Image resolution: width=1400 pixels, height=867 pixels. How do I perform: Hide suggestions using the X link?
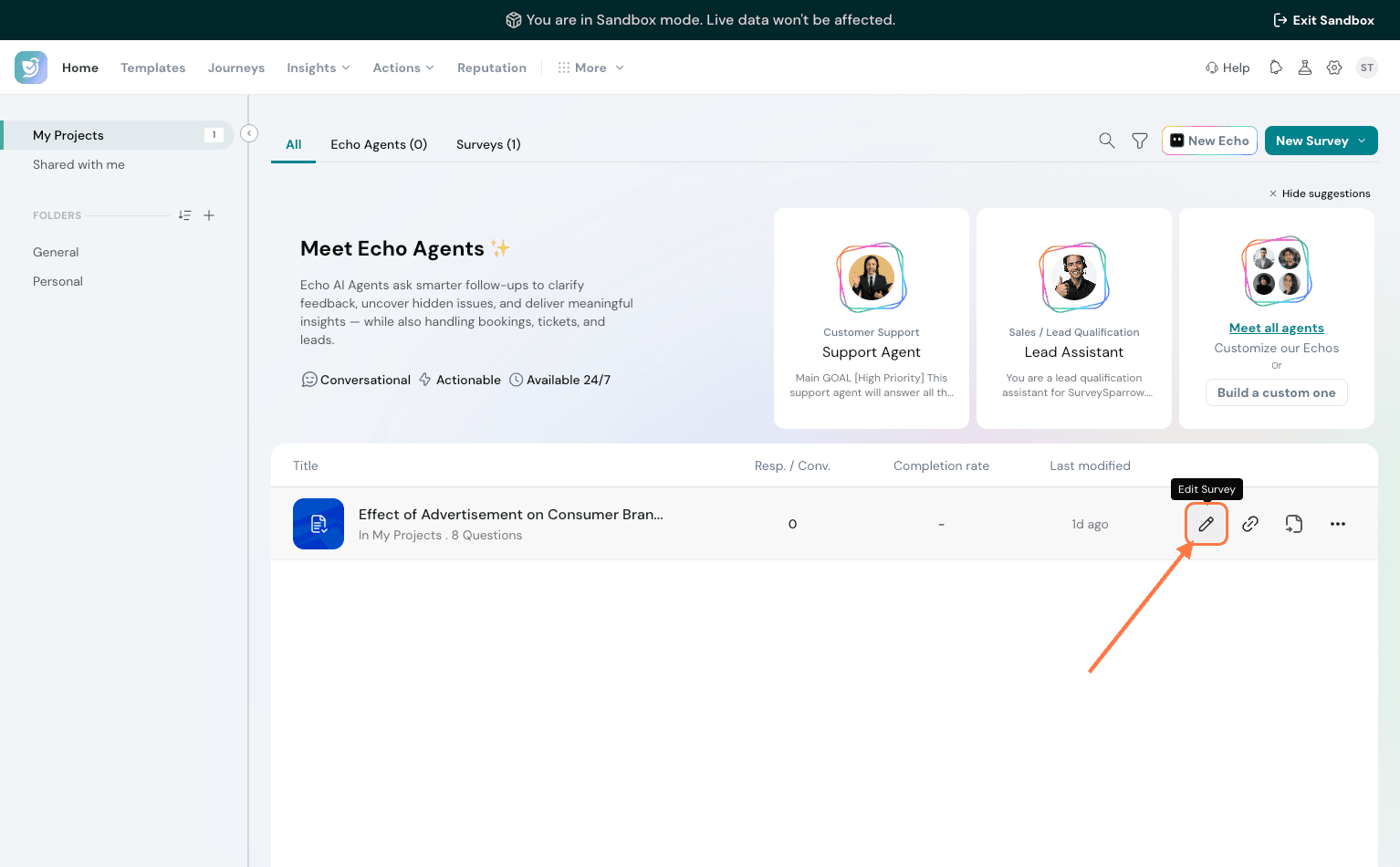[1320, 193]
